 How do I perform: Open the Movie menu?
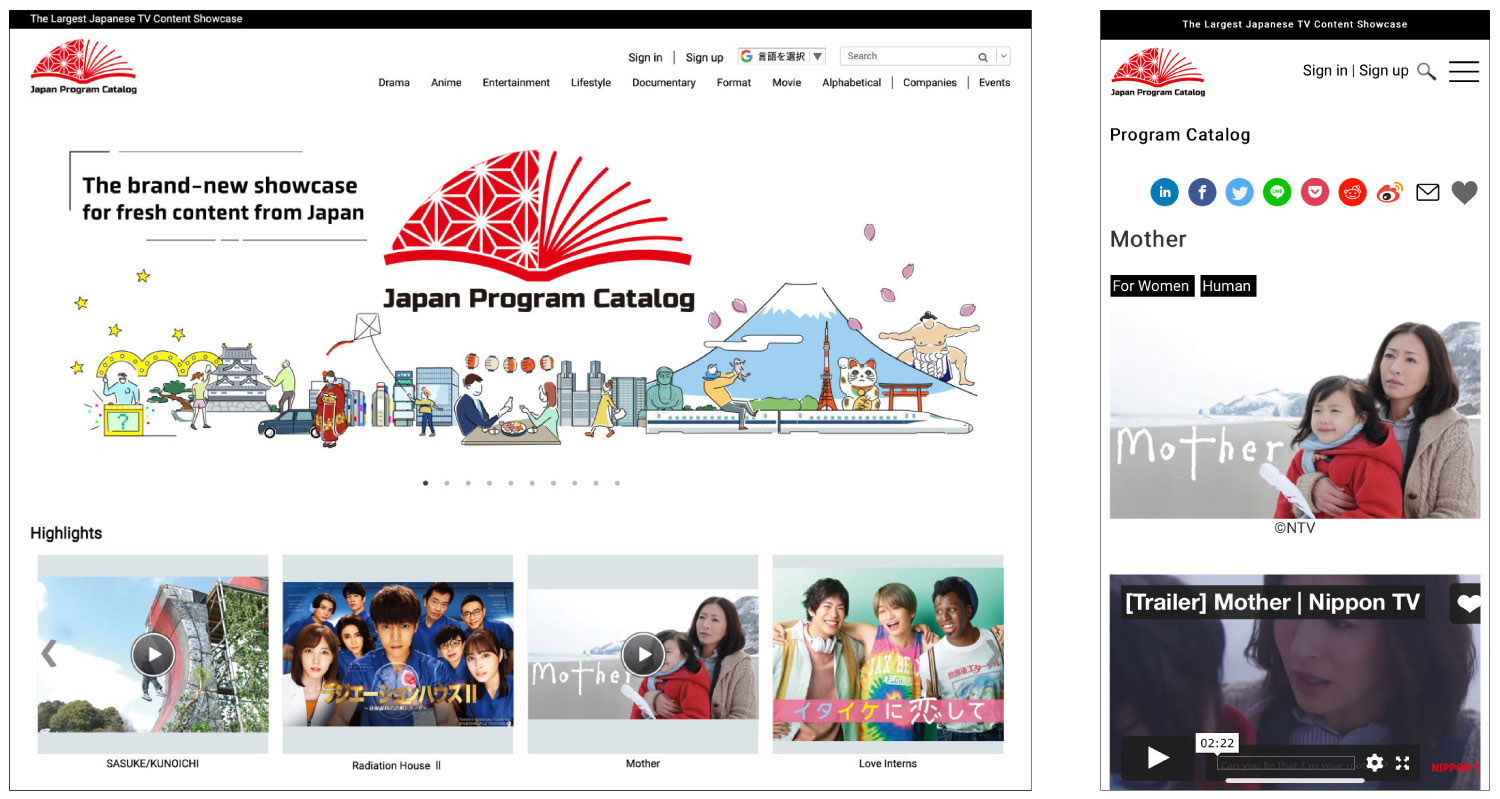coord(787,83)
